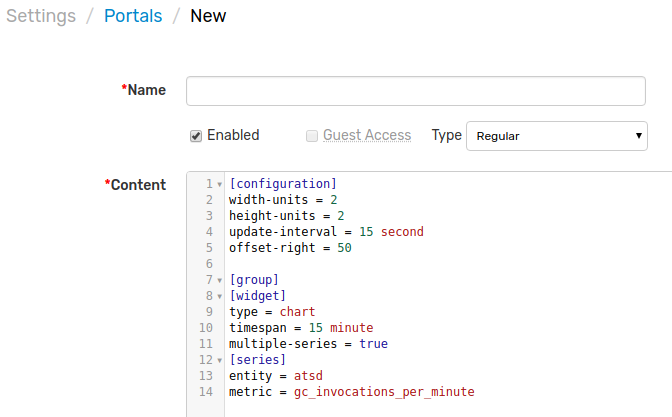Open the Settings breadcrumb
Viewport: 672px width, 417px height.
point(41,16)
